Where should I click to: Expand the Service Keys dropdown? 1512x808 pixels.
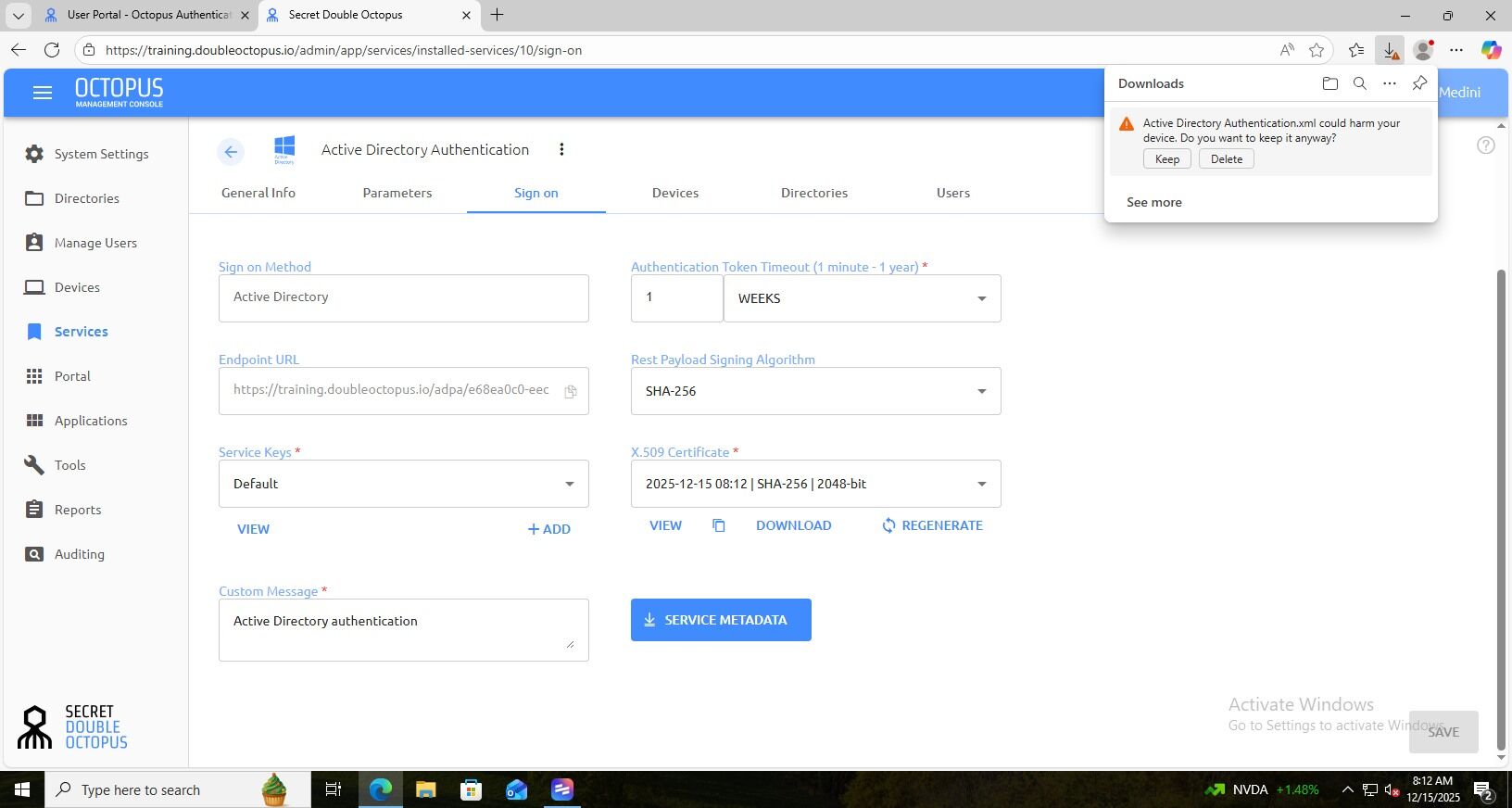coord(404,484)
